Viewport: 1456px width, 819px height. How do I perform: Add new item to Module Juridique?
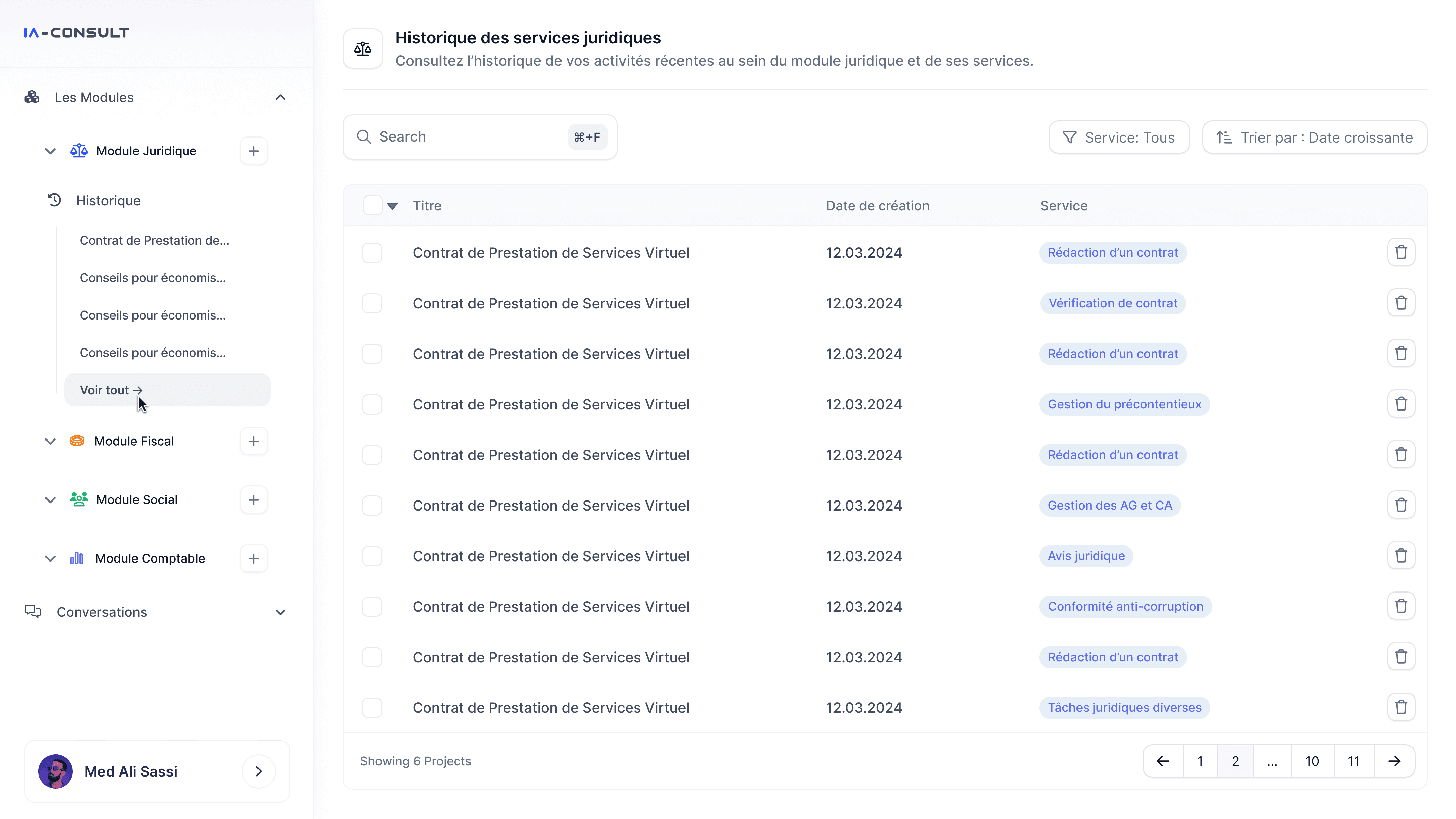pos(254,151)
